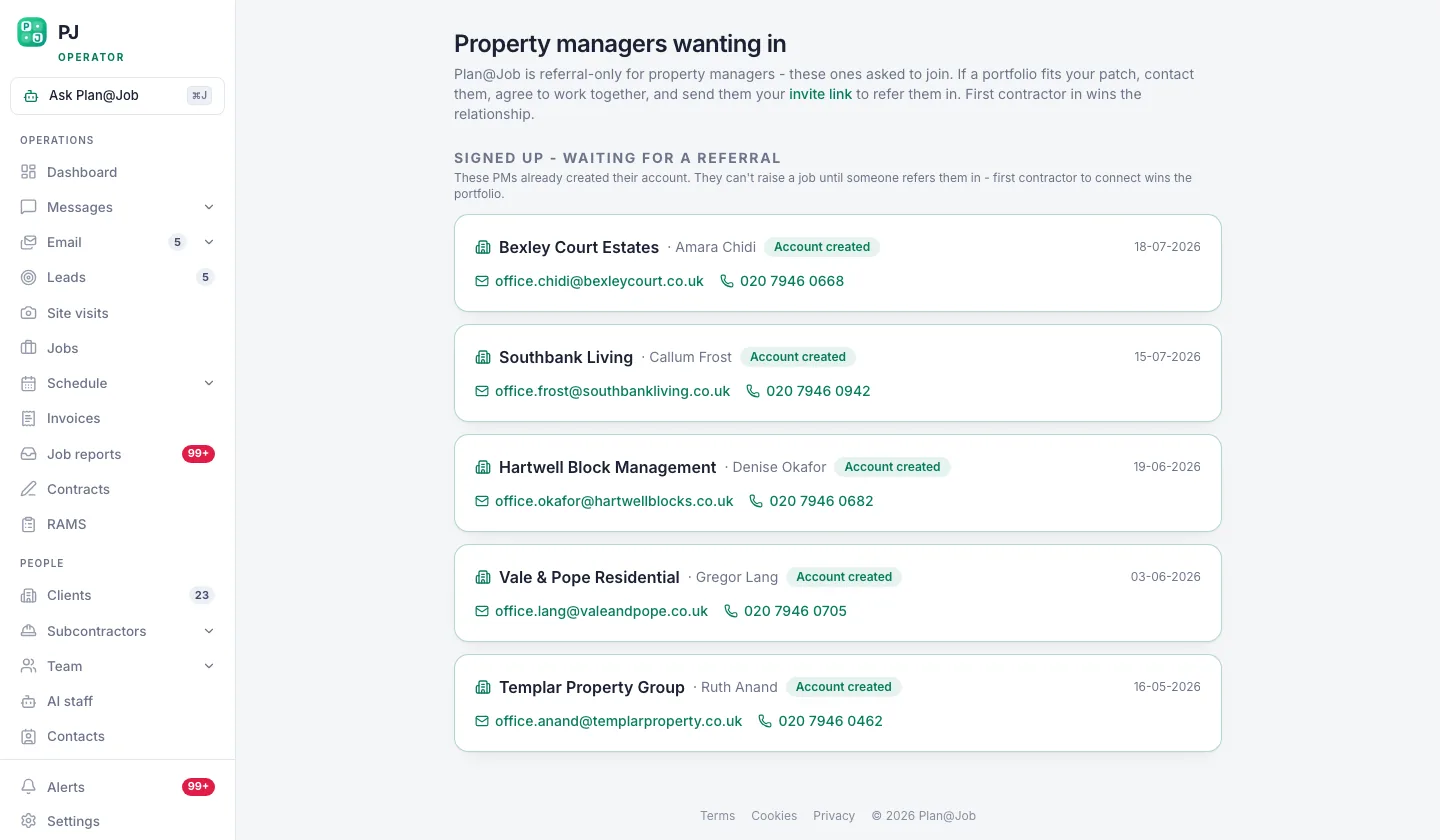
Task: Expand the Team submenu chevron
Action: [x=209, y=666]
